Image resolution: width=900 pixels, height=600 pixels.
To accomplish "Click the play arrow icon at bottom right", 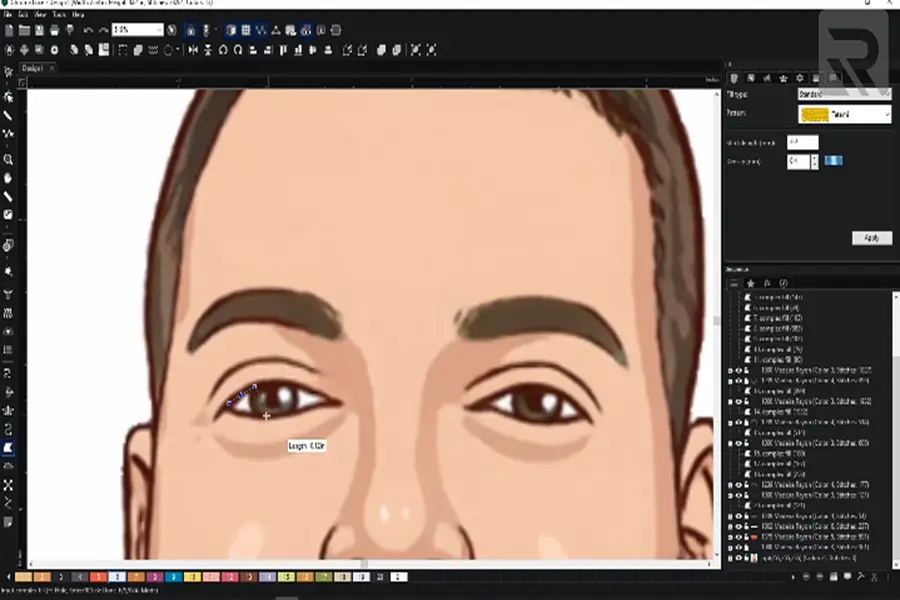I will pos(793,577).
